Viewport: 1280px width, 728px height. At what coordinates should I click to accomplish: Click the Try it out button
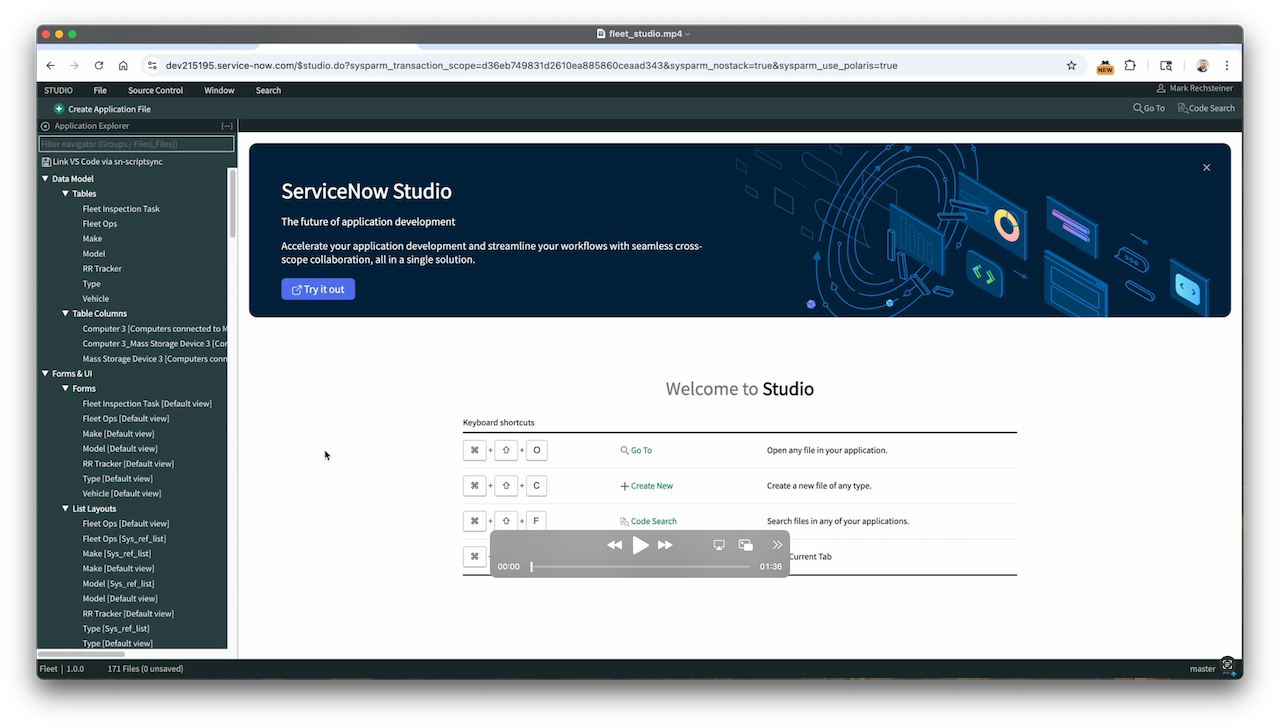(317, 289)
